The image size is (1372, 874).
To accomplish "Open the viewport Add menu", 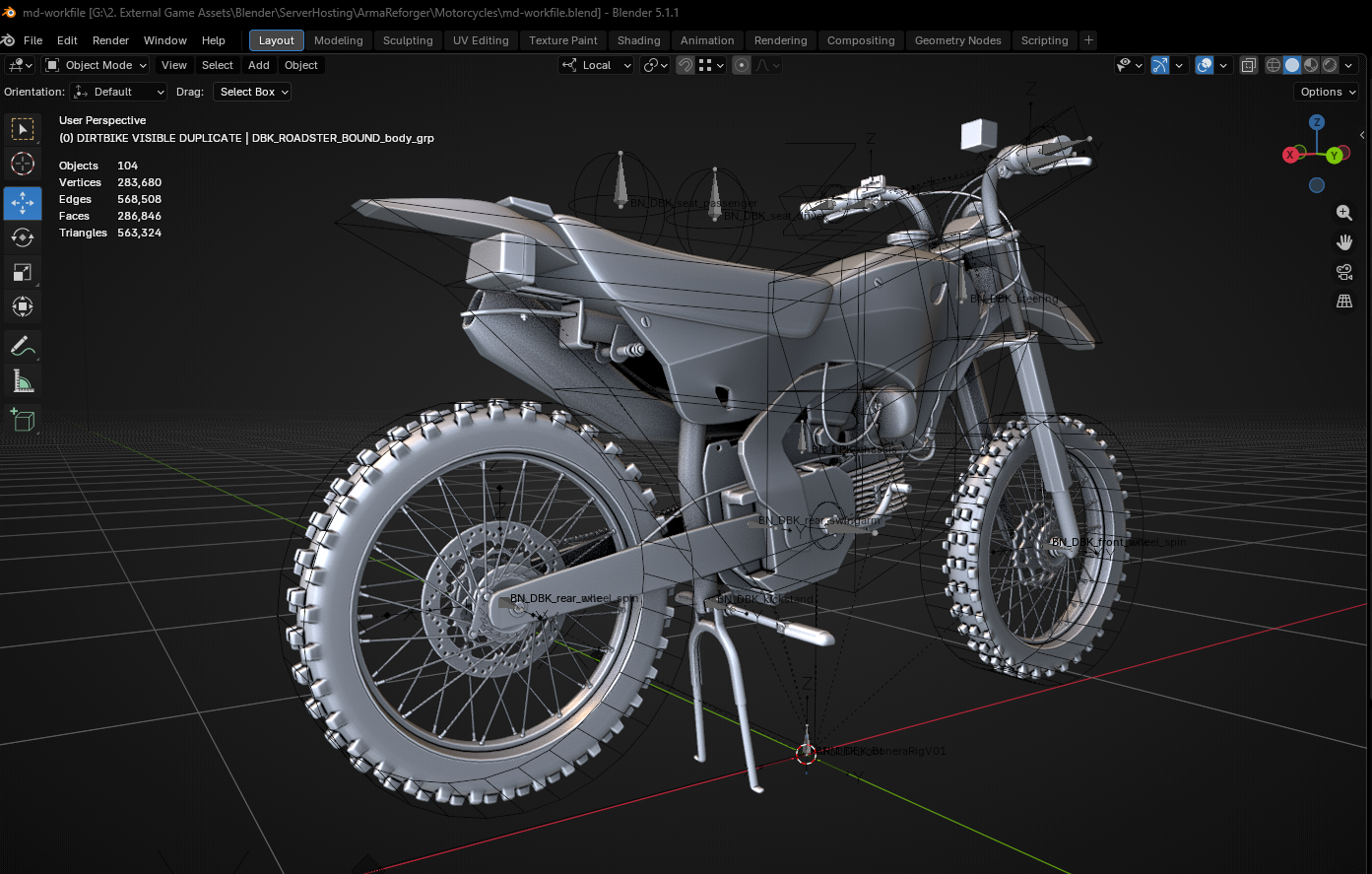I will coord(259,65).
